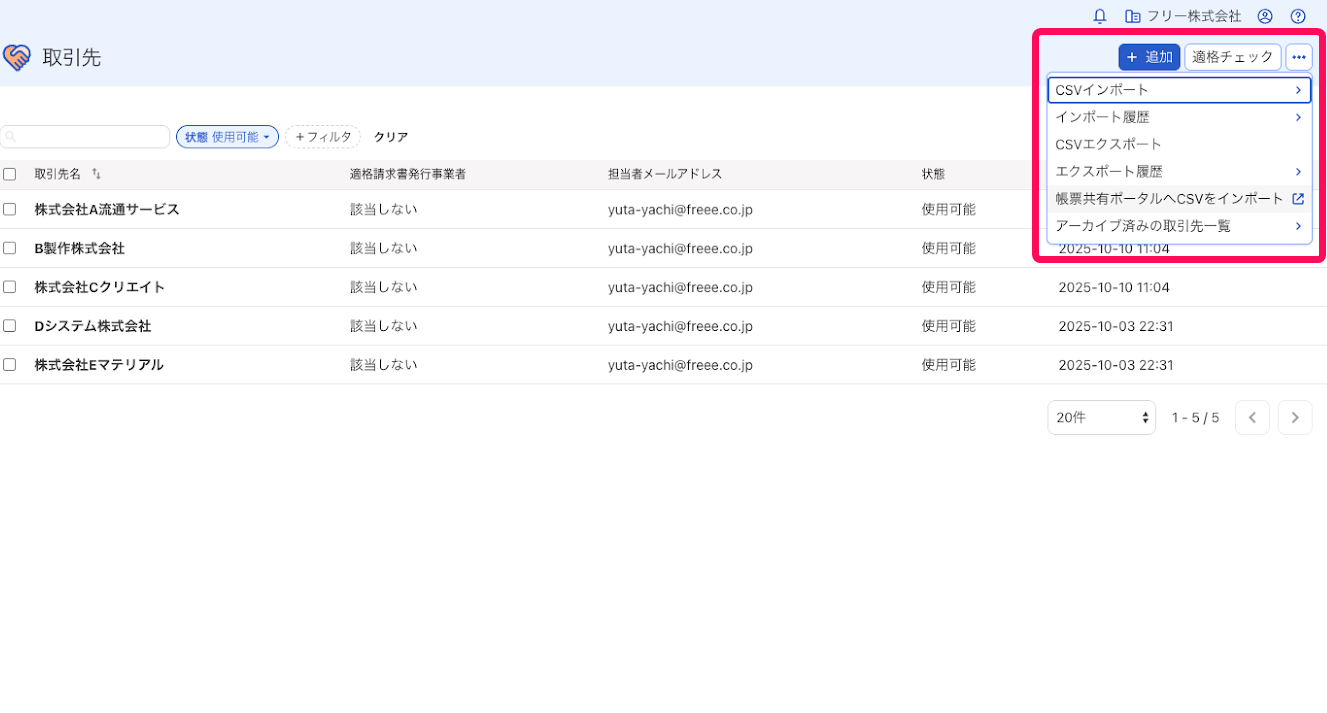This screenshot has height=713, width=1327.
Task: Open the user account icon
Action: coord(1265,16)
